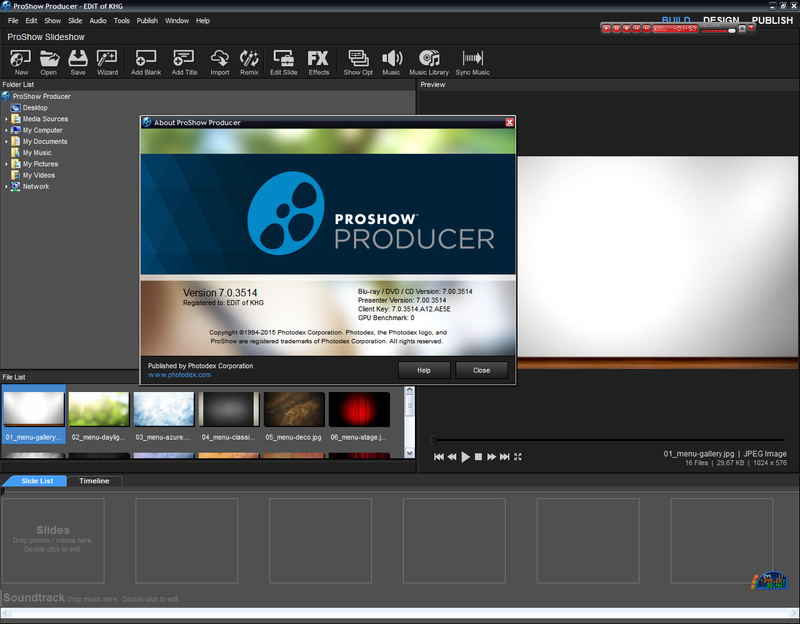Screen dimensions: 800x624
Task: Expand the Network tree node
Action: point(6,186)
